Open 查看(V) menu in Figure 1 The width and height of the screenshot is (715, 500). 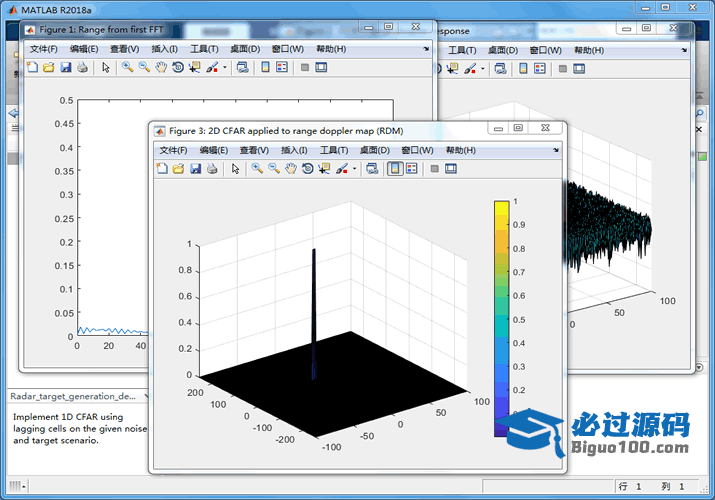click(124, 49)
